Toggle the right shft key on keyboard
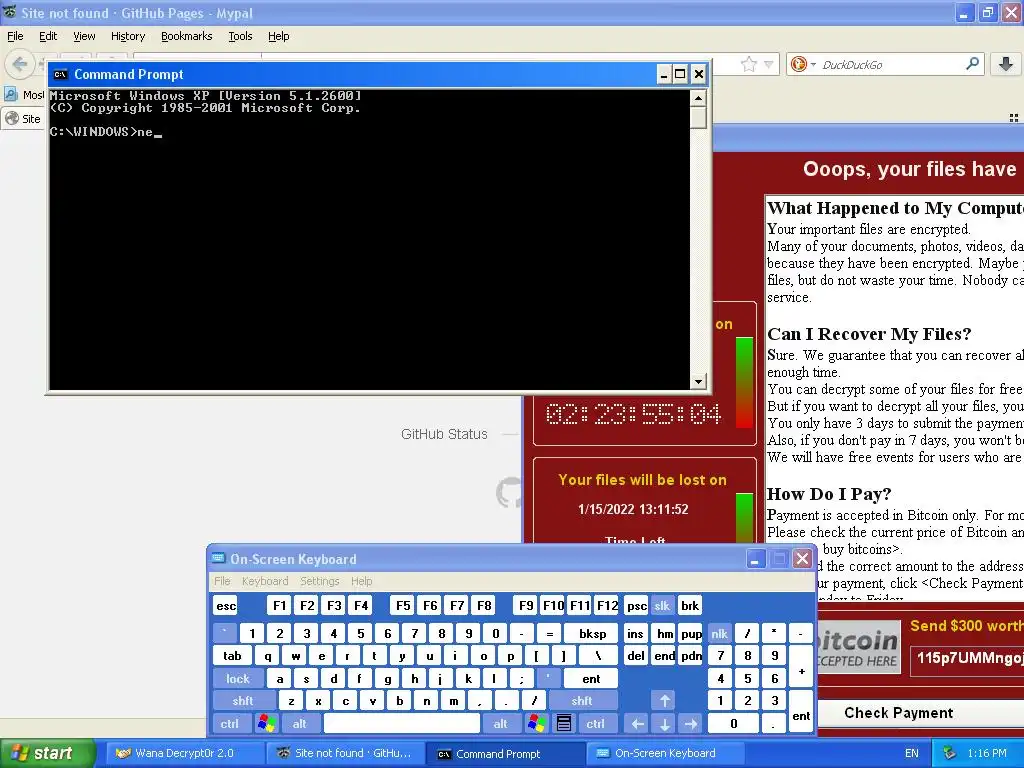 [x=581, y=701]
